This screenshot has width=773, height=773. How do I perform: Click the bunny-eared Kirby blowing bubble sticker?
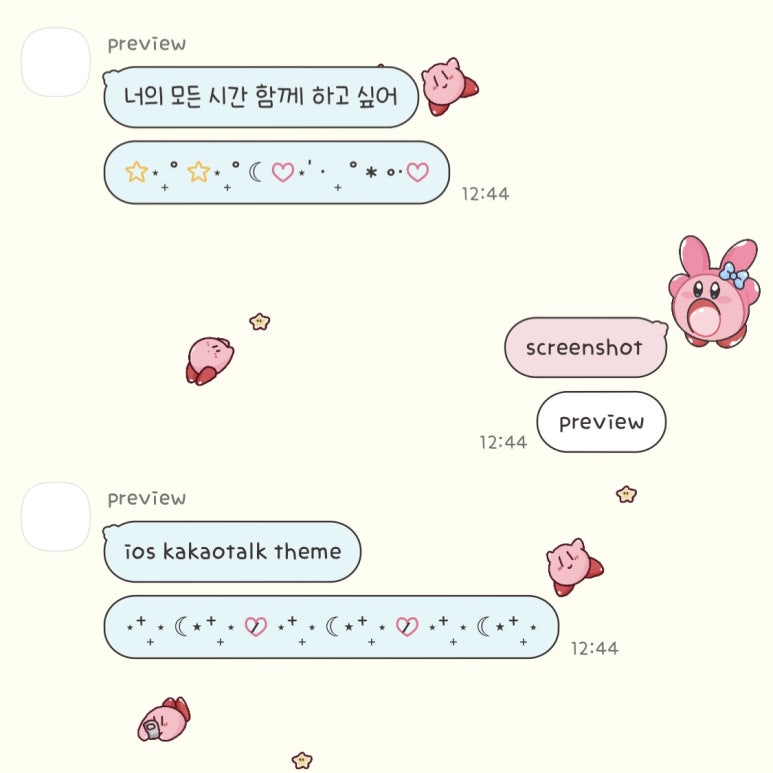pyautogui.click(x=713, y=292)
